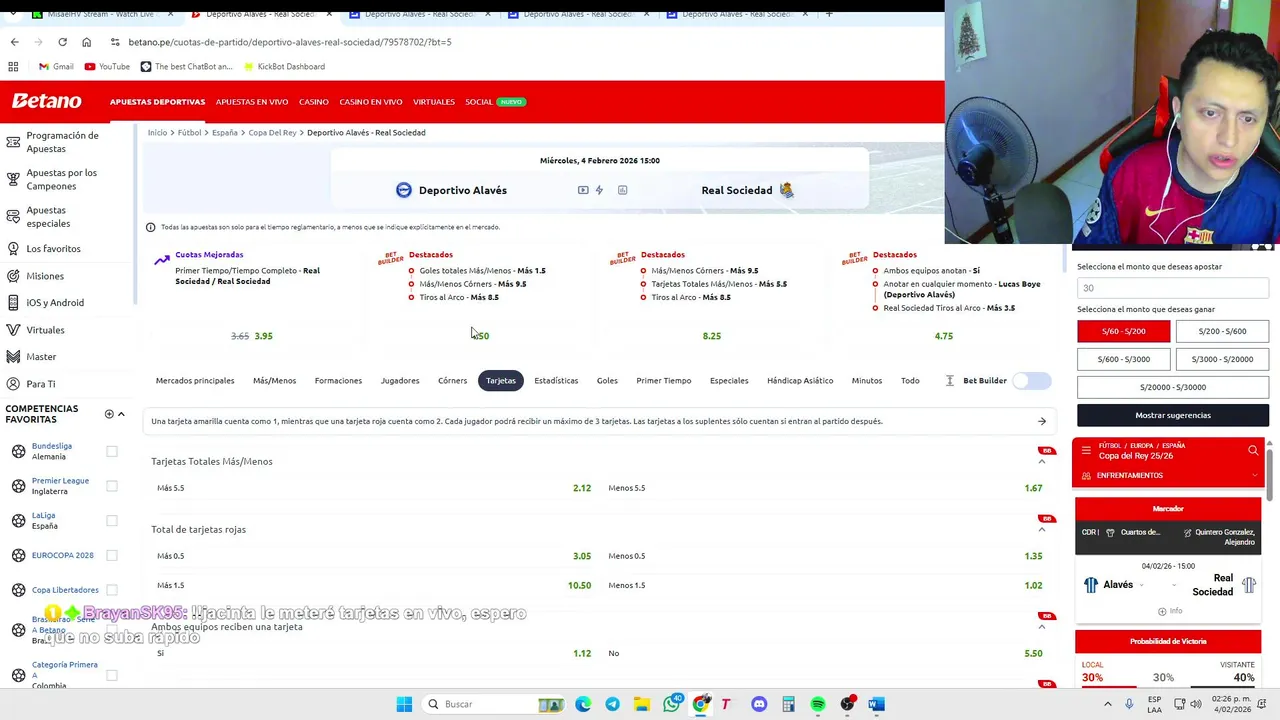Screen dimensions: 1280x720
Task: Check the LaLiga España checkbox
Action: pyautogui.click(x=112, y=520)
